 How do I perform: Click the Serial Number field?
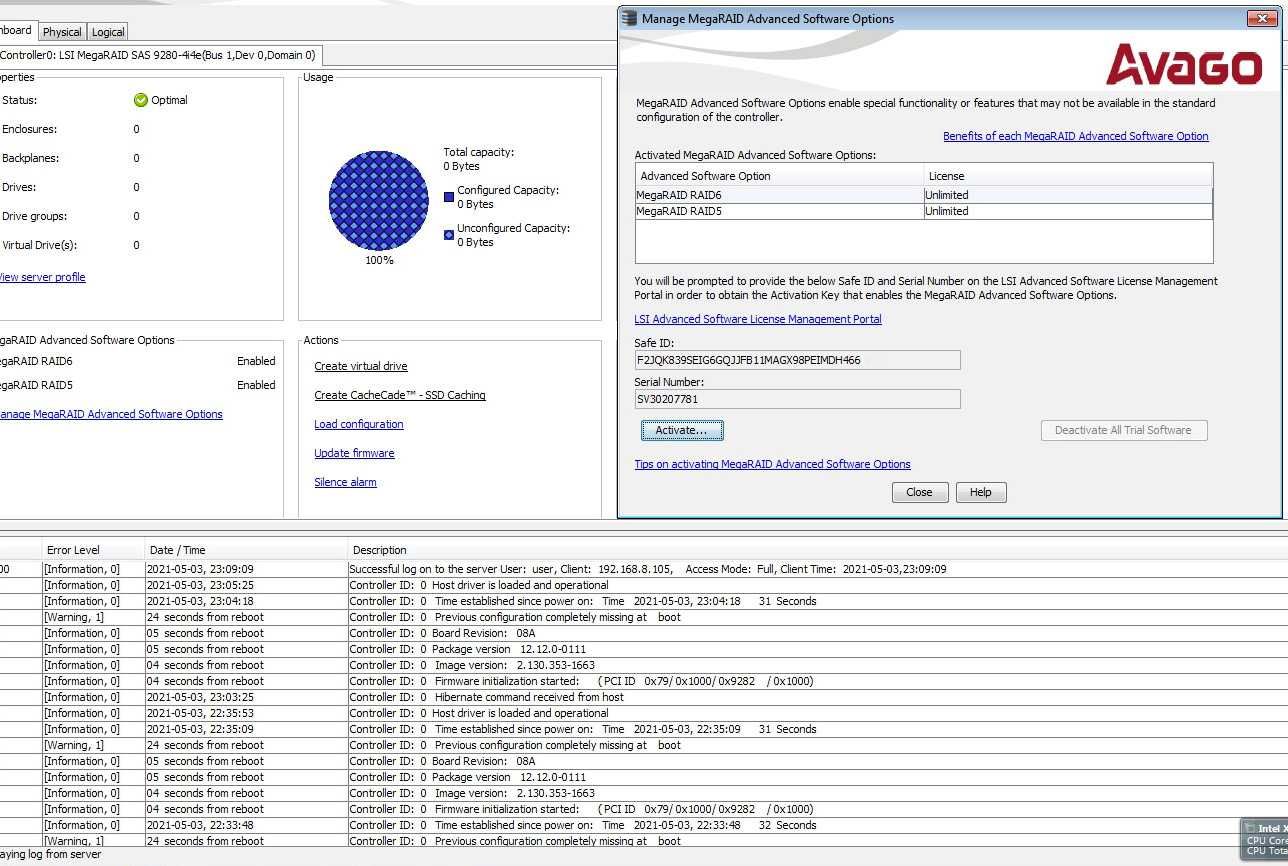(x=797, y=399)
